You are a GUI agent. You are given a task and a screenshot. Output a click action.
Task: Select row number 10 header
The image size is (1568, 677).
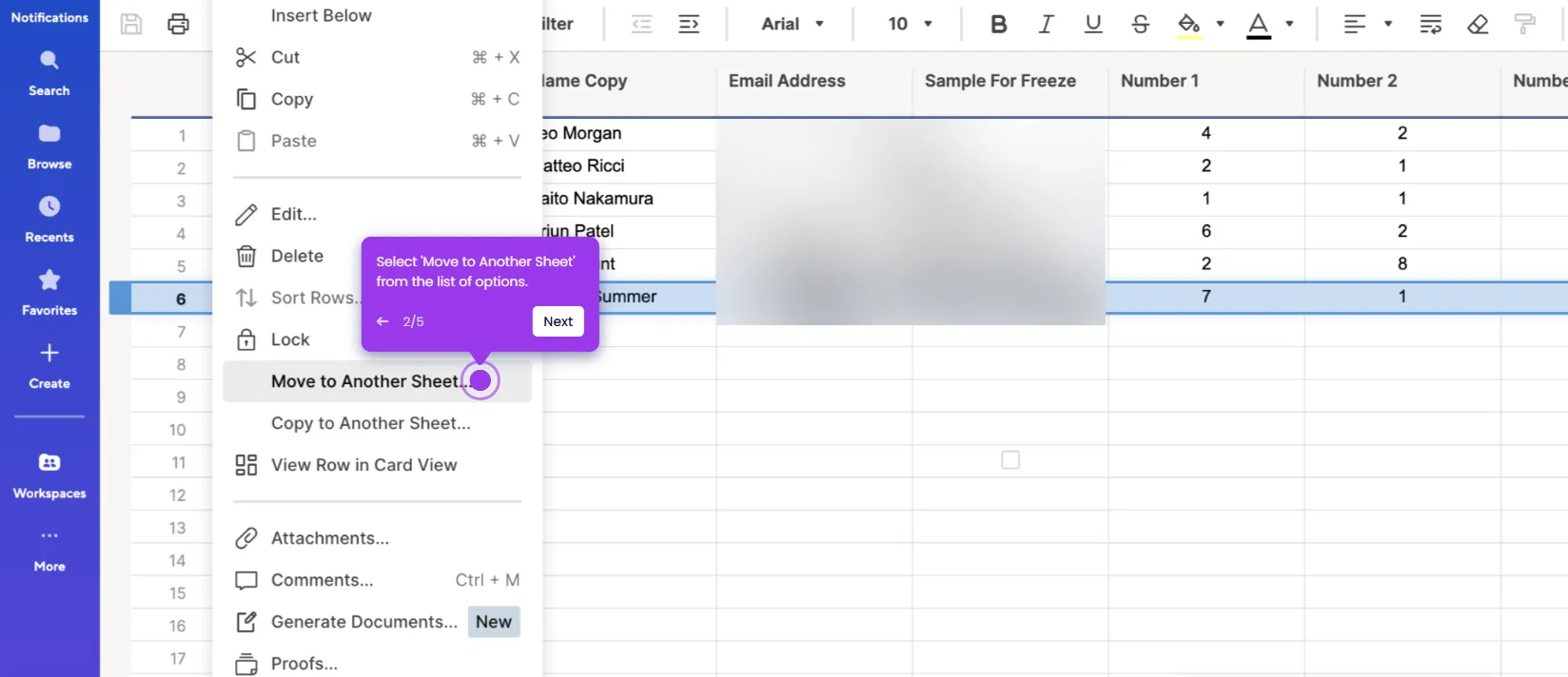[171, 430]
